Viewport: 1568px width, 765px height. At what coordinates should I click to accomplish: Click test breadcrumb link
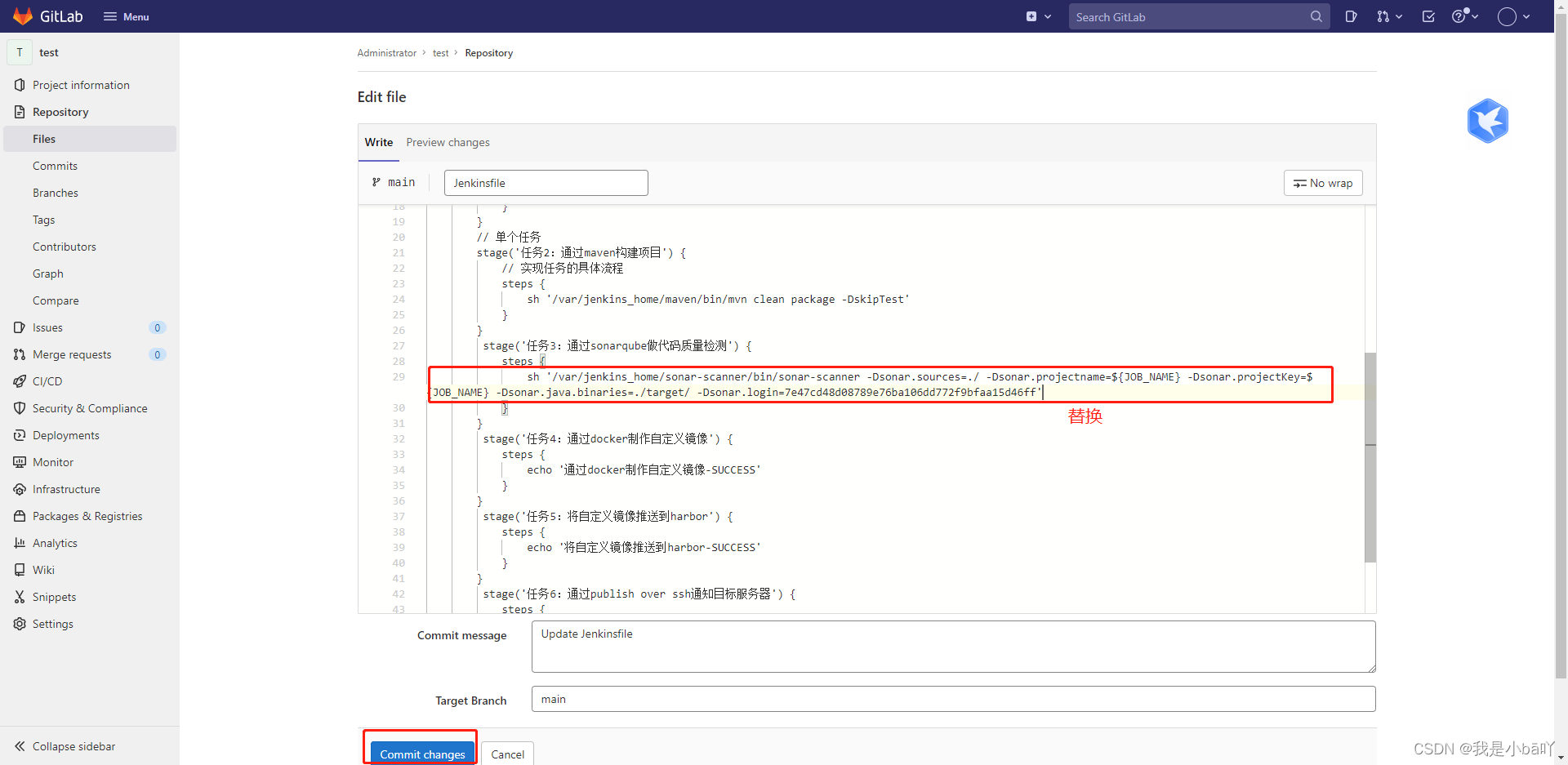[440, 53]
